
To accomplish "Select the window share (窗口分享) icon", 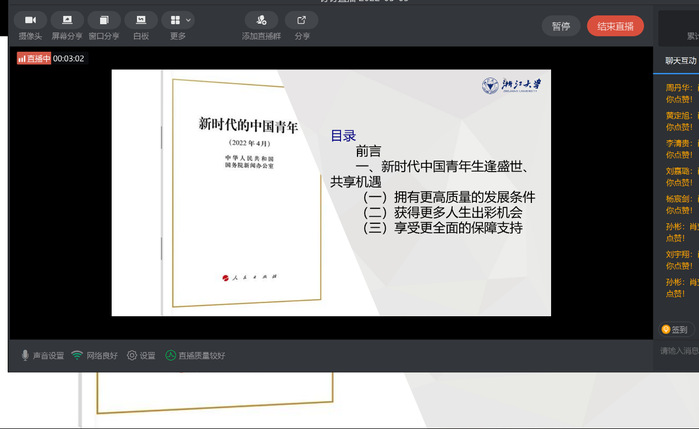I will 104,20.
